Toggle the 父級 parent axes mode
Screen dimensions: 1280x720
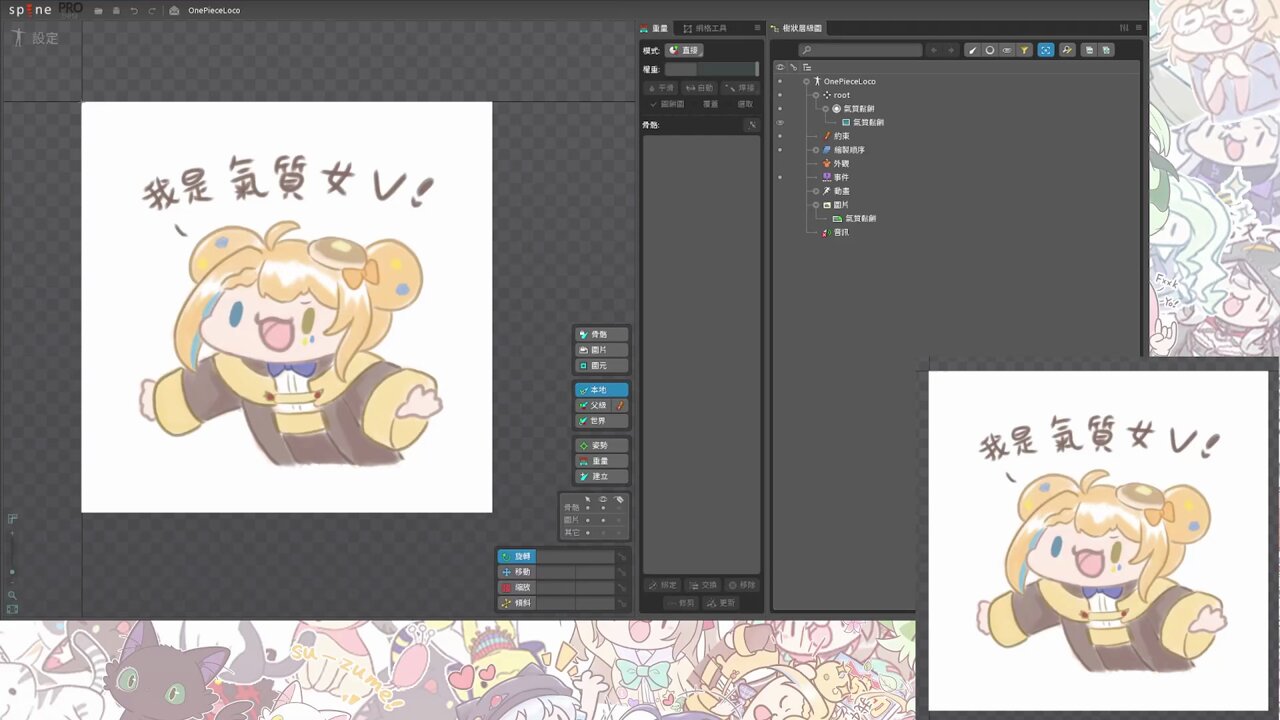[x=597, y=405]
